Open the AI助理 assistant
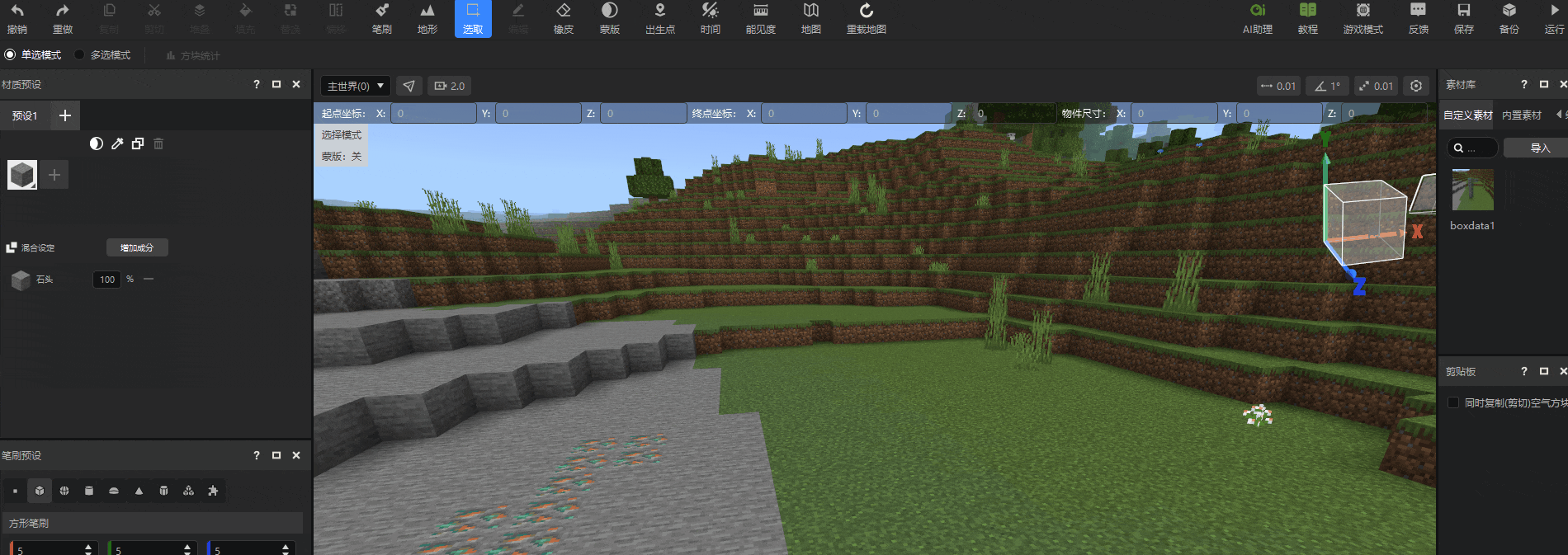The height and width of the screenshot is (555, 1568). [1258, 18]
